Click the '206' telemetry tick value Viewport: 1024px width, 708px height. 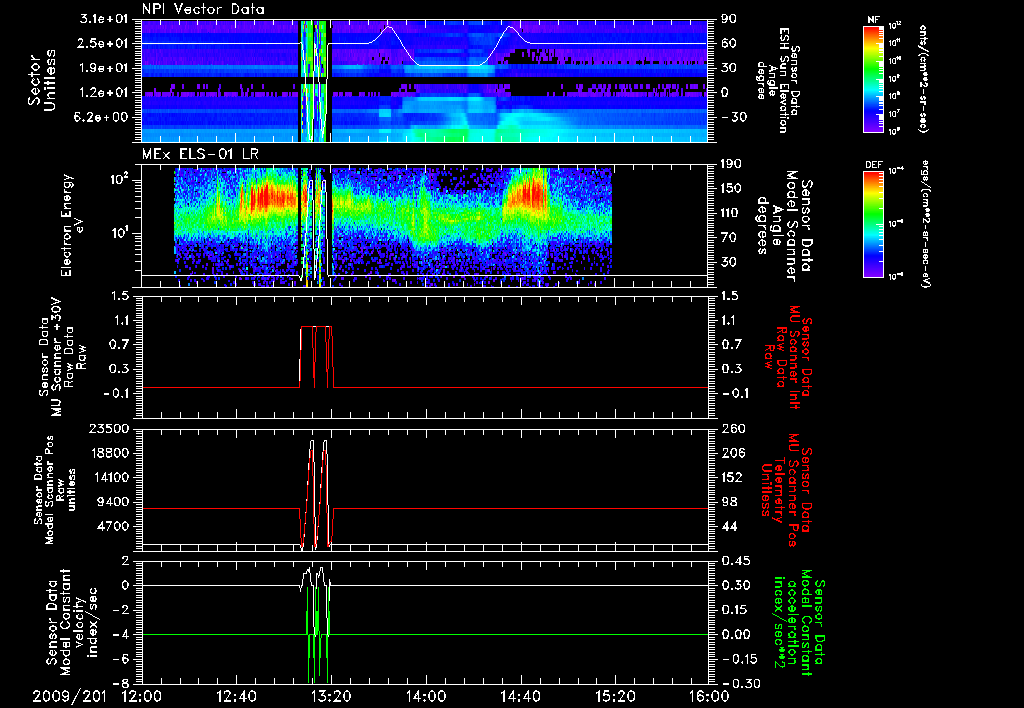click(x=733, y=453)
